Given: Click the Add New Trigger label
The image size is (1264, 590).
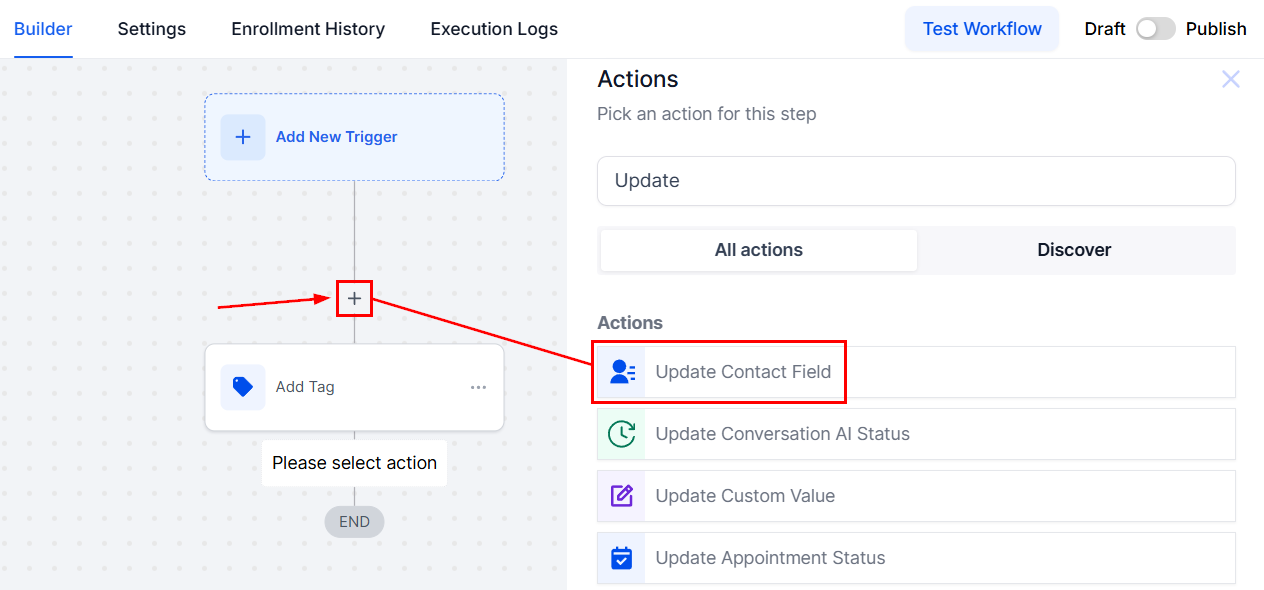Looking at the screenshot, I should pos(336,137).
